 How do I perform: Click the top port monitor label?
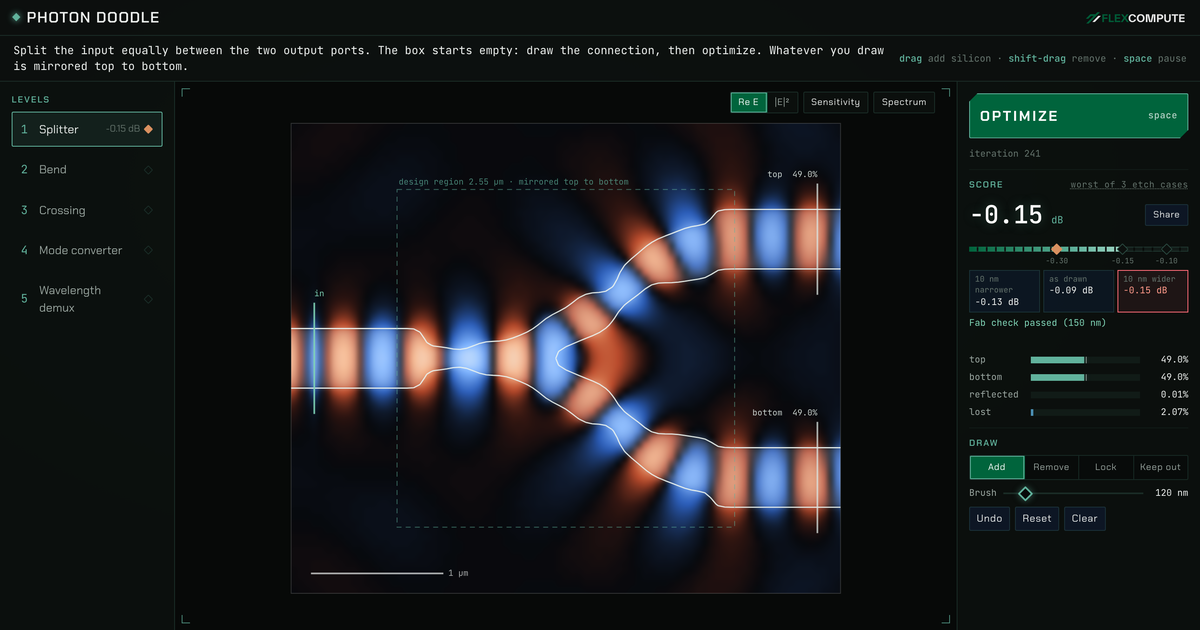coord(792,174)
